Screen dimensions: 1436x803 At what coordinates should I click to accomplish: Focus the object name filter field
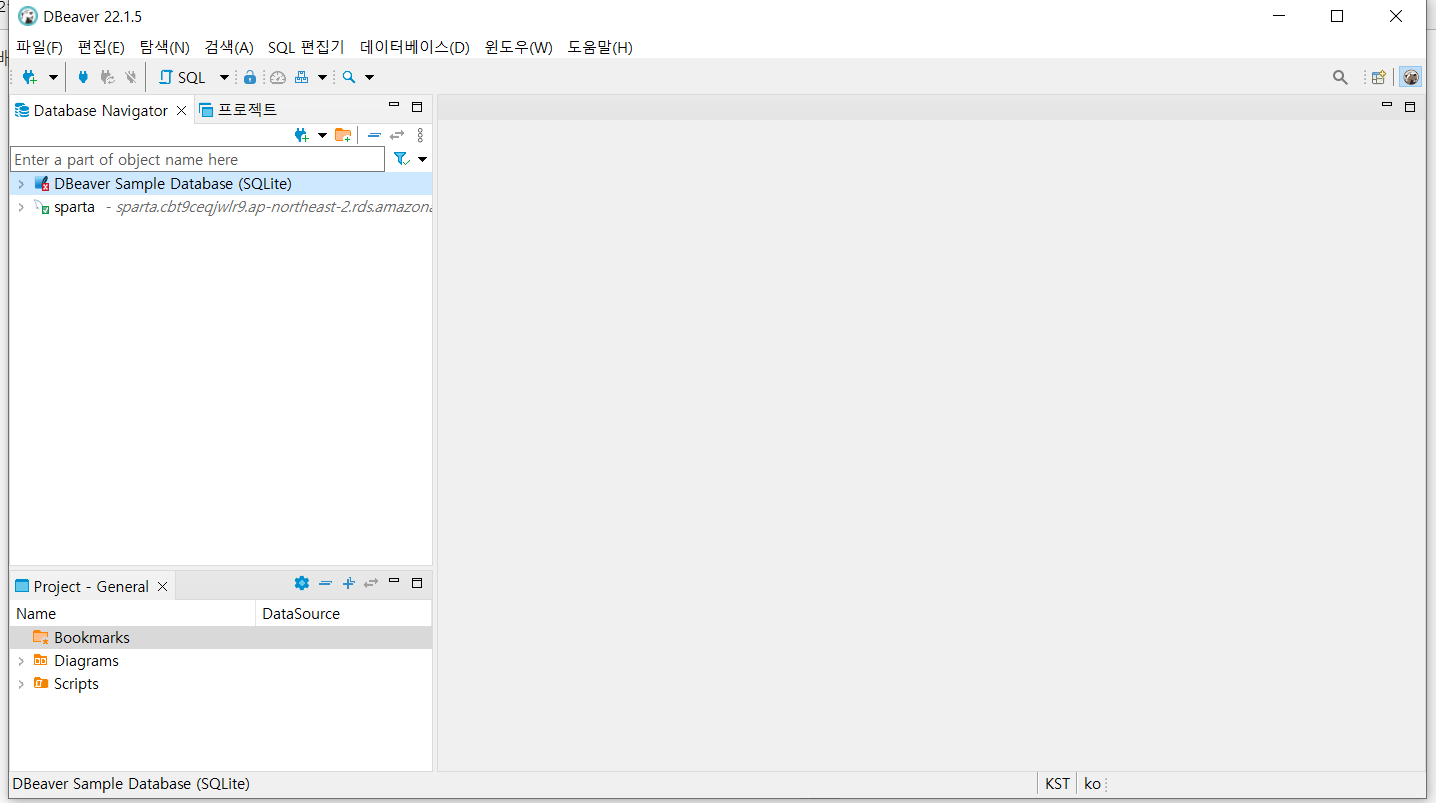197,159
